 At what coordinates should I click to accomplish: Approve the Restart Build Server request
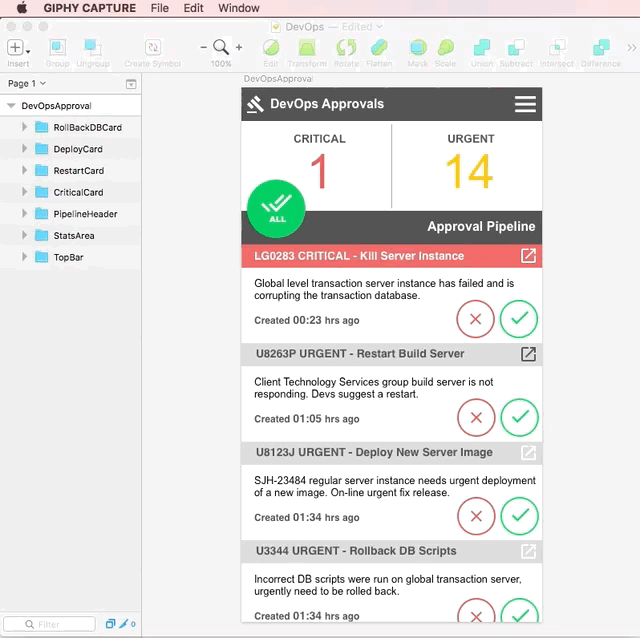click(x=520, y=418)
